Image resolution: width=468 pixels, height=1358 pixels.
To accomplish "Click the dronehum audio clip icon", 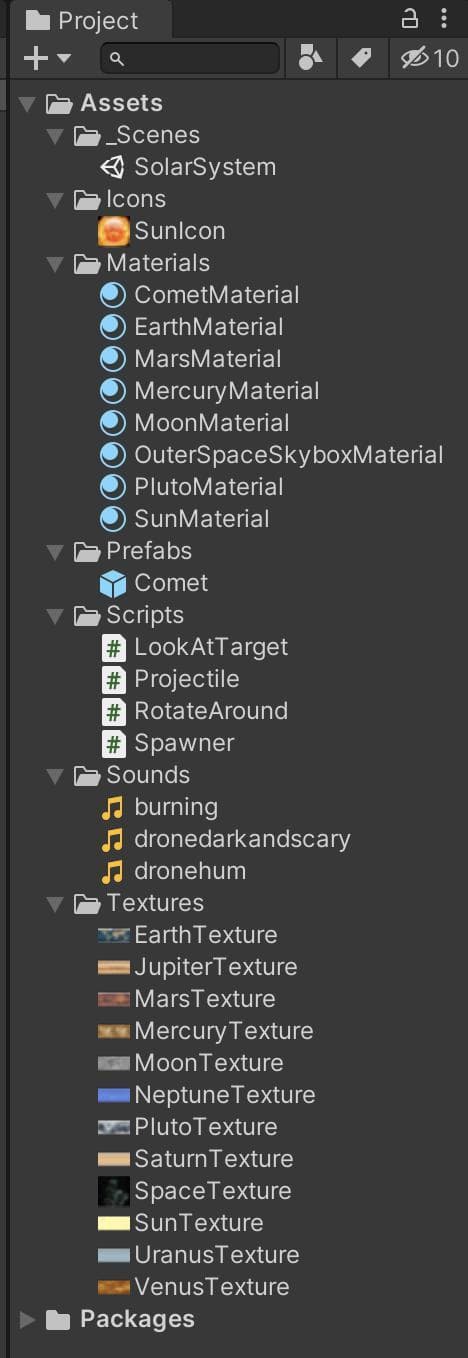I will click(113, 871).
